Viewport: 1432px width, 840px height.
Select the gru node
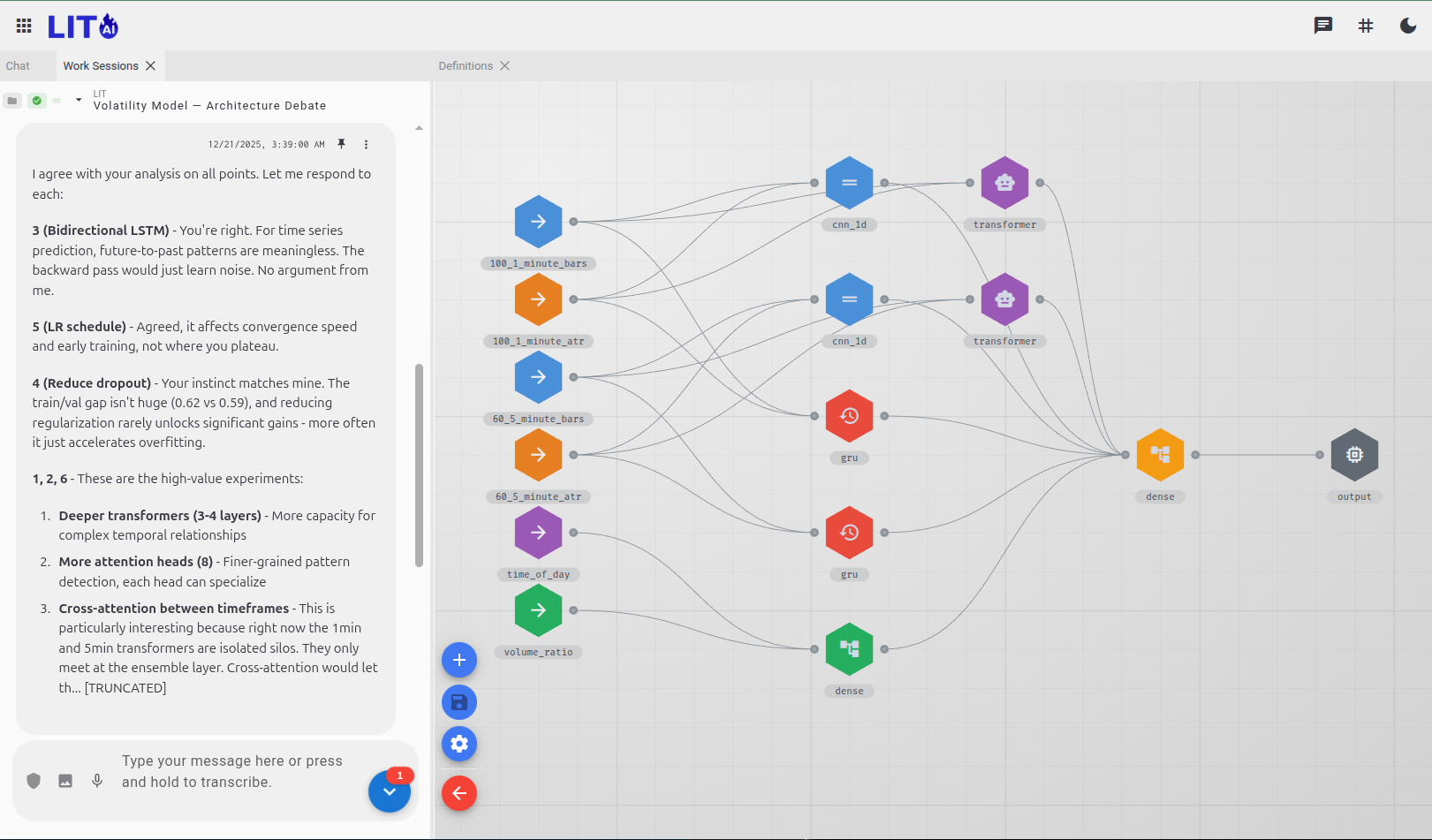pos(849,415)
